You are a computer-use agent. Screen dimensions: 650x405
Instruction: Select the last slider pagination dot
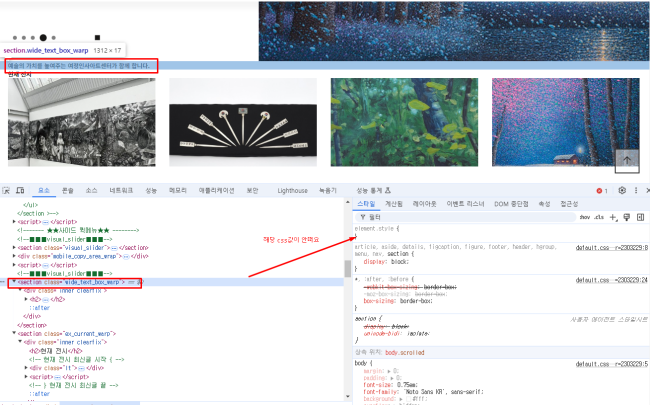pos(53,38)
